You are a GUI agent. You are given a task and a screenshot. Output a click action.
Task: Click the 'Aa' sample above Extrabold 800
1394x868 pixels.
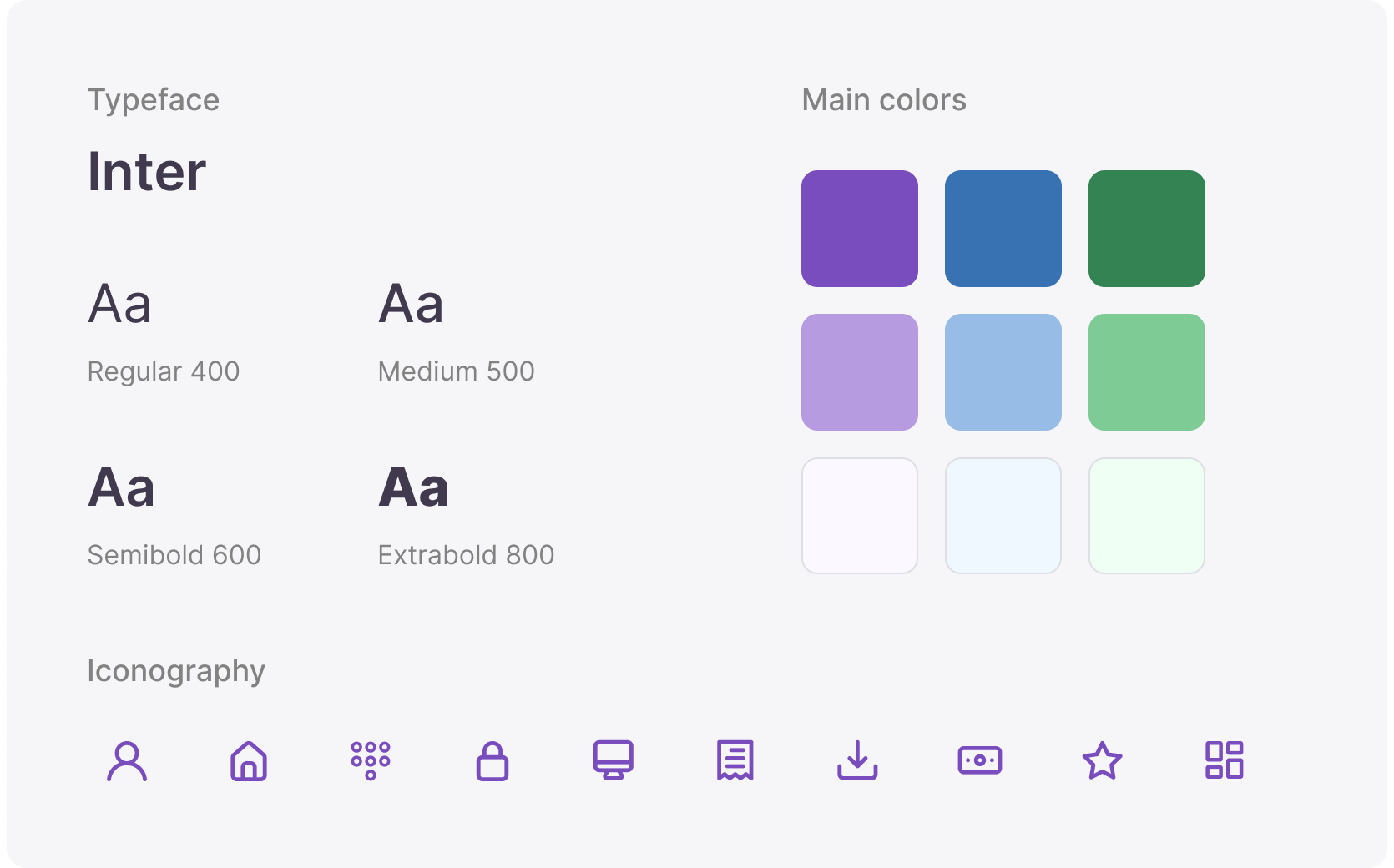coord(414,487)
